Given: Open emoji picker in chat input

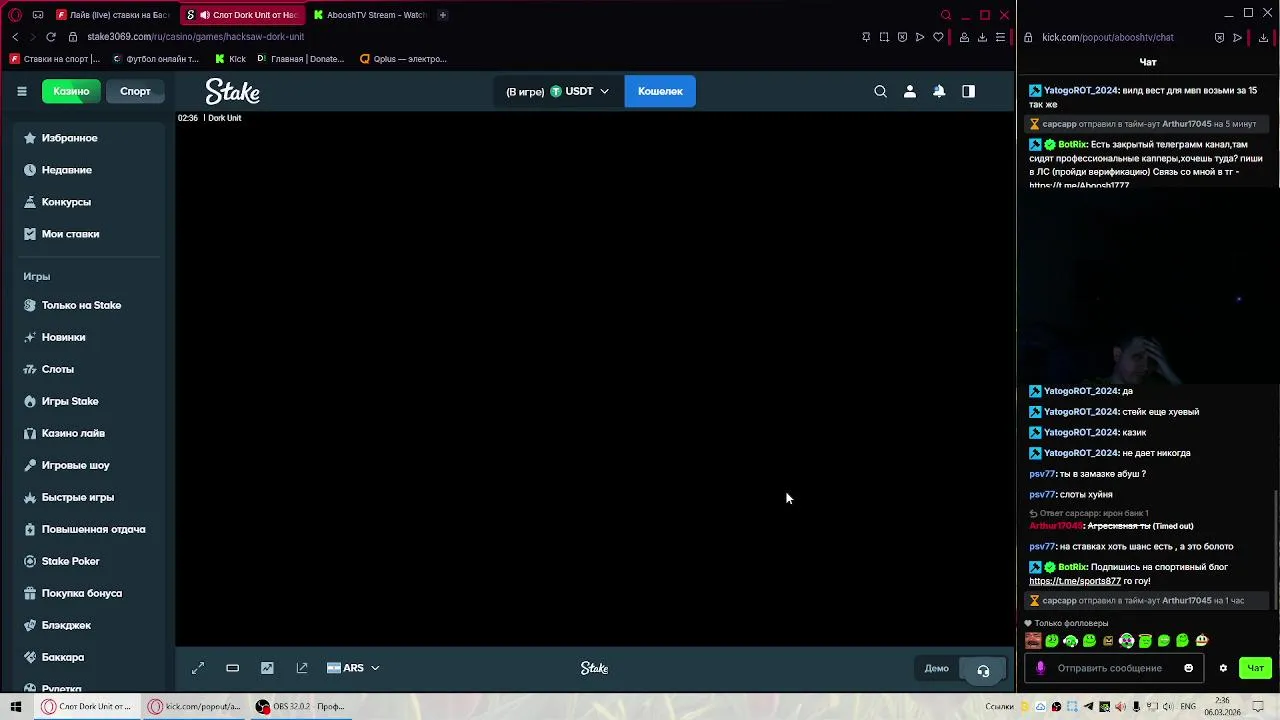Looking at the screenshot, I should [x=1188, y=668].
